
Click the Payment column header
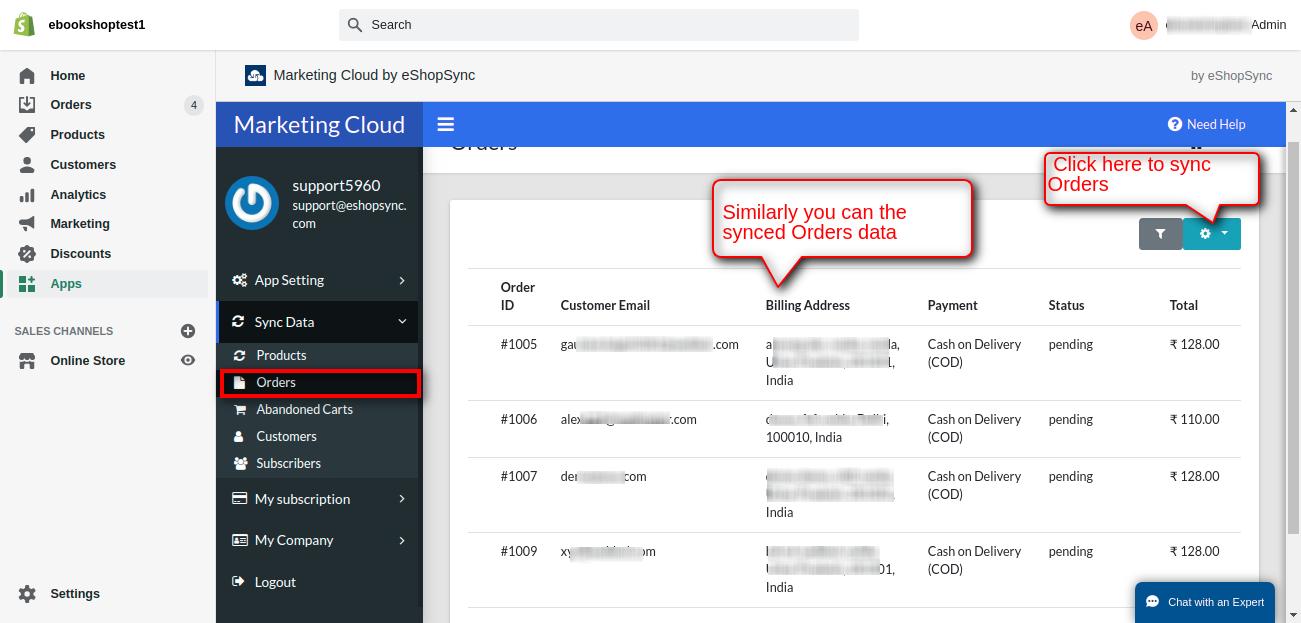coord(952,306)
